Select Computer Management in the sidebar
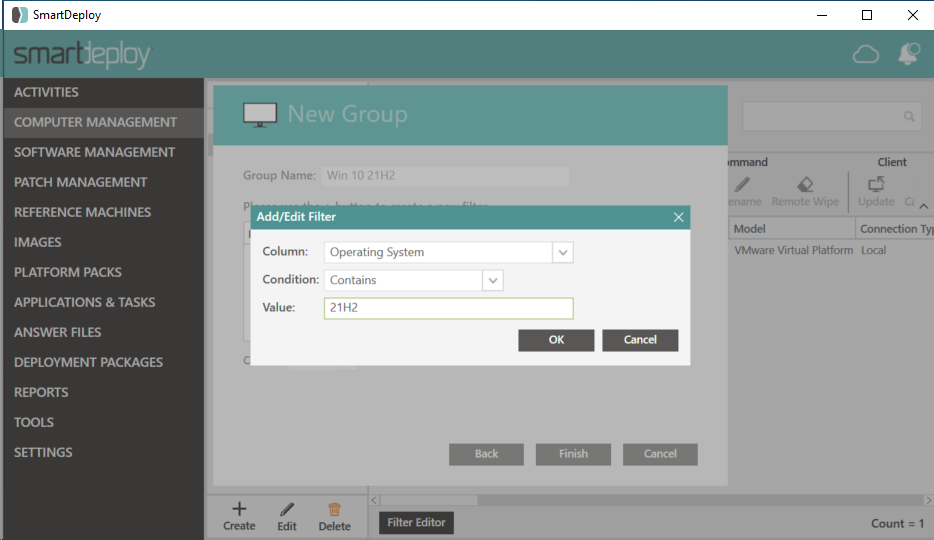Image resolution: width=934 pixels, height=540 pixels. pyautogui.click(x=104, y=122)
